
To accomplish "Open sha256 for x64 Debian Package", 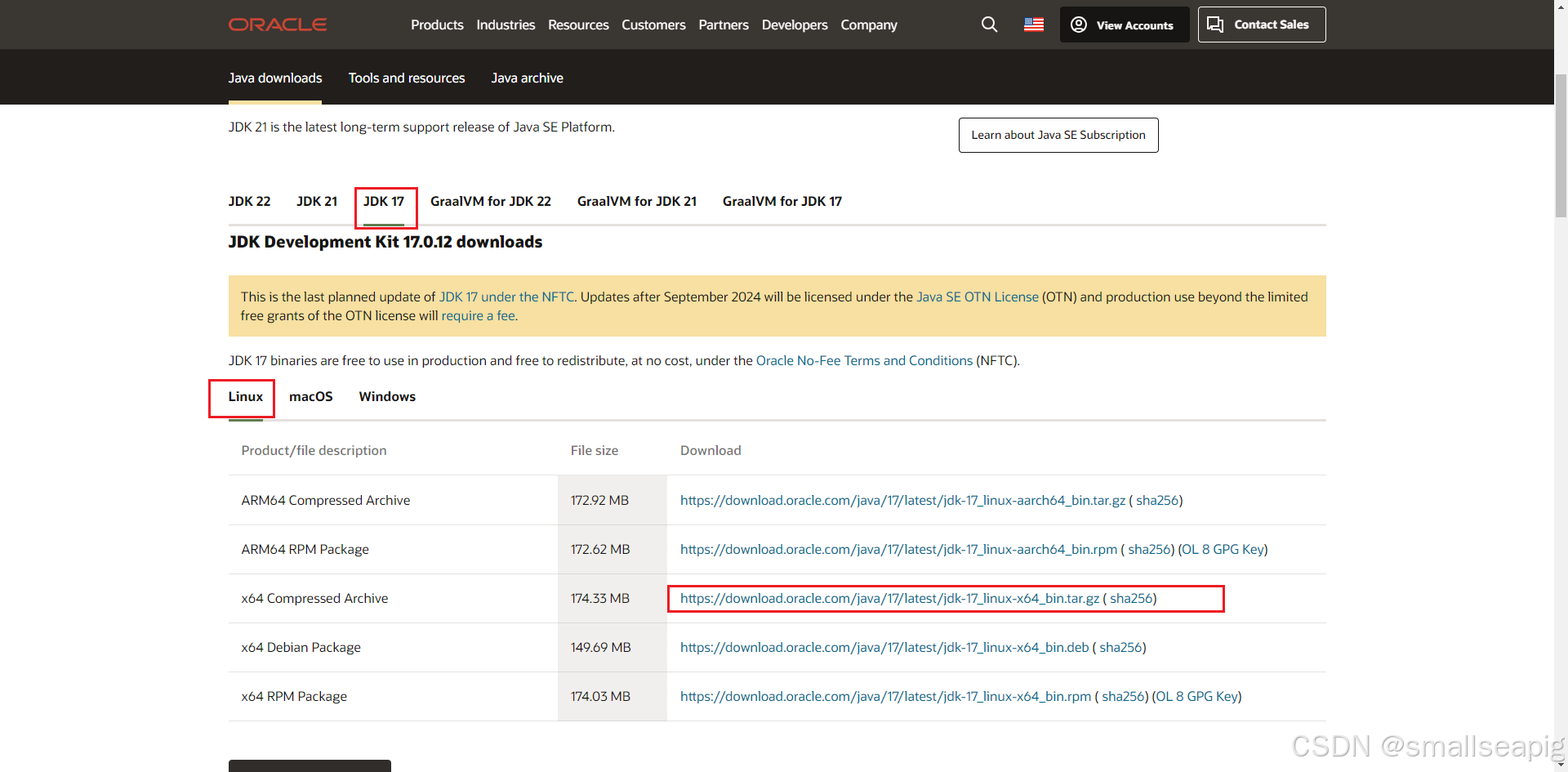I will 1120,647.
